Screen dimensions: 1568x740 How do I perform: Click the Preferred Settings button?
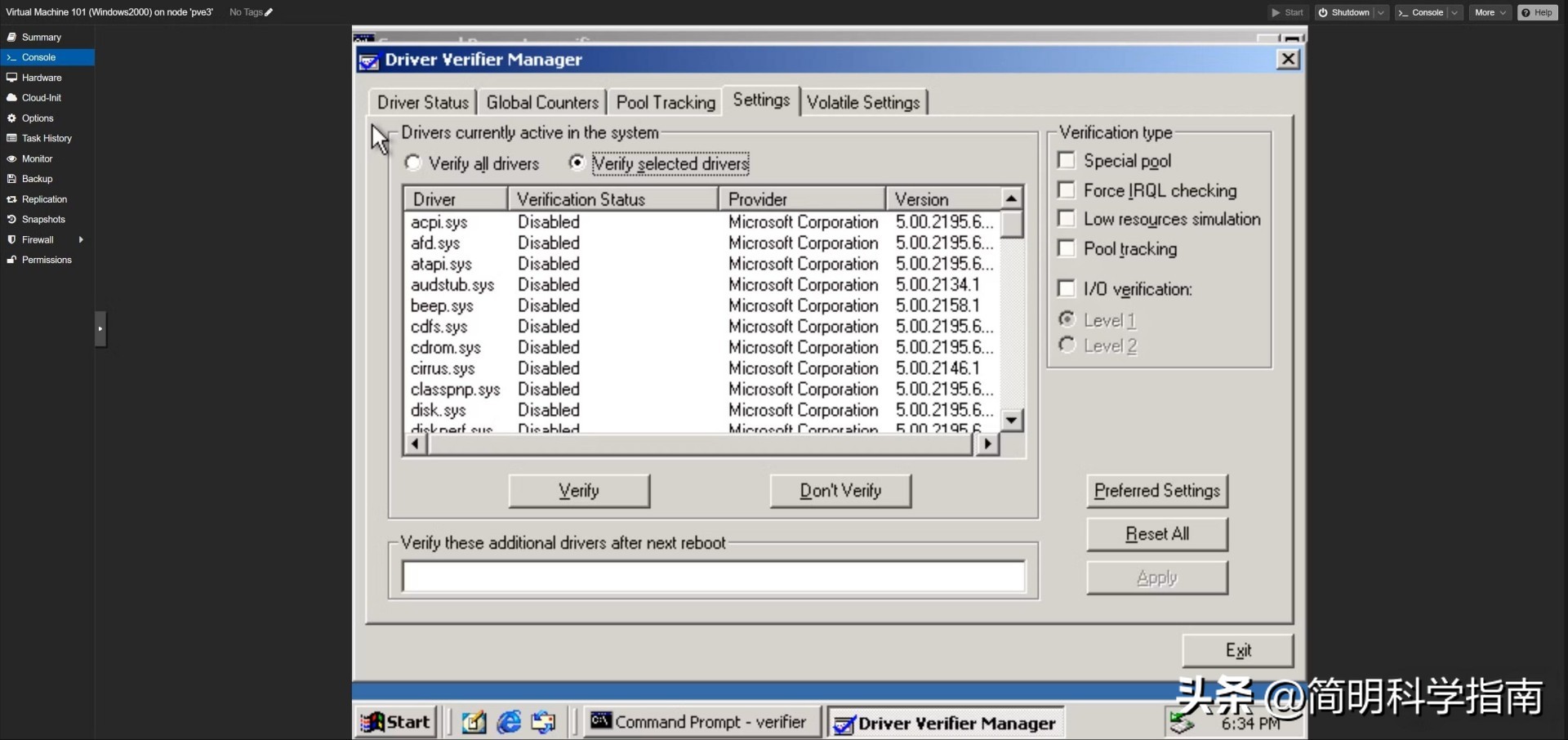pyautogui.click(x=1156, y=491)
